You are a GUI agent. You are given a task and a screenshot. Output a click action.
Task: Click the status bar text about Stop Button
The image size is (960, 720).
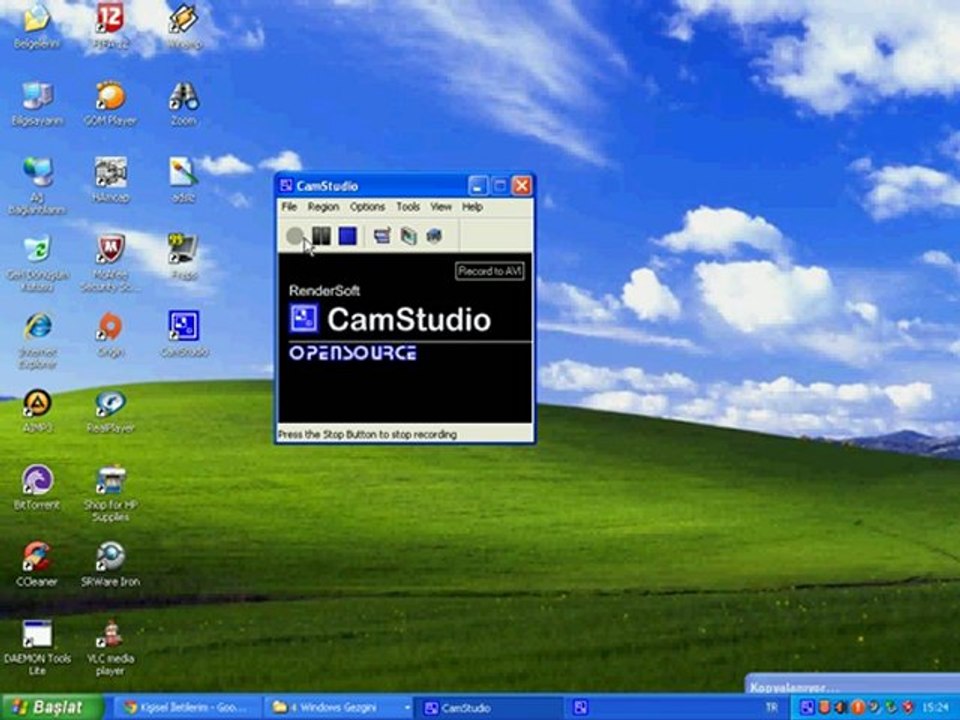coord(367,434)
